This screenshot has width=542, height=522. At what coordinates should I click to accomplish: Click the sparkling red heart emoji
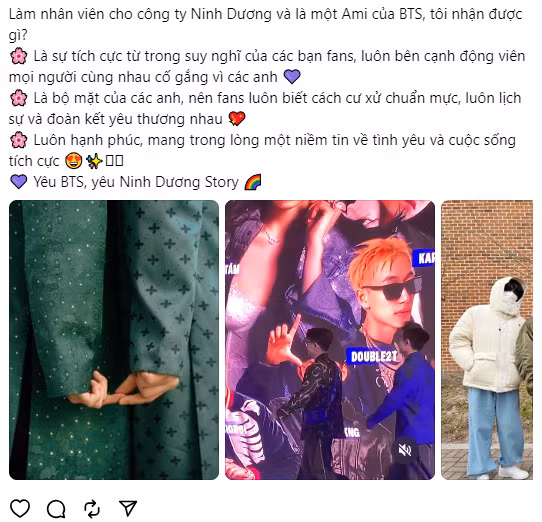click(237, 119)
